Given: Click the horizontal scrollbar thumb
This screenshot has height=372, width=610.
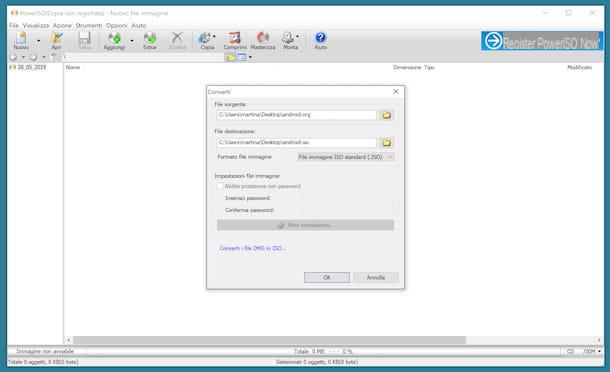Looking at the screenshot, I should [270, 340].
